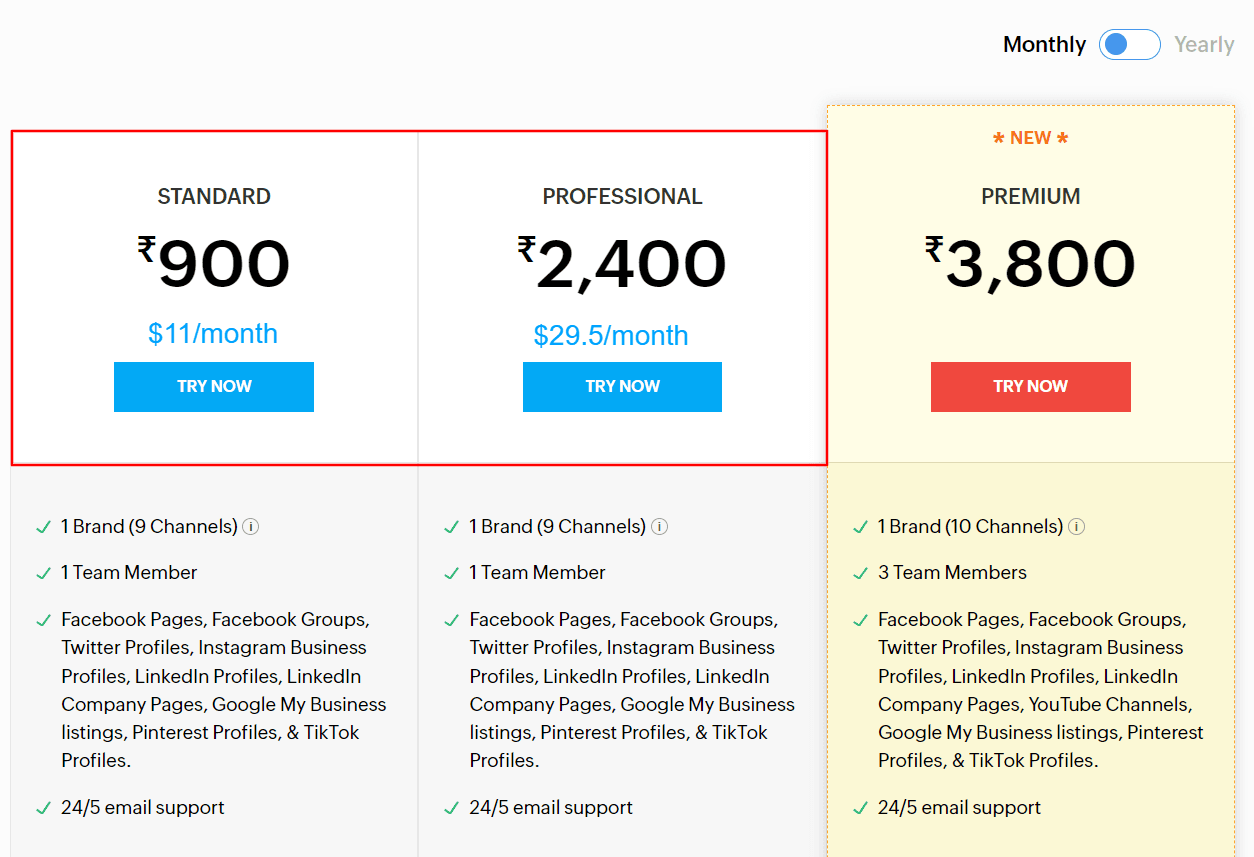Click checkmark next to Premium 3 Team Members
1254x857 pixels.
pos(860,573)
